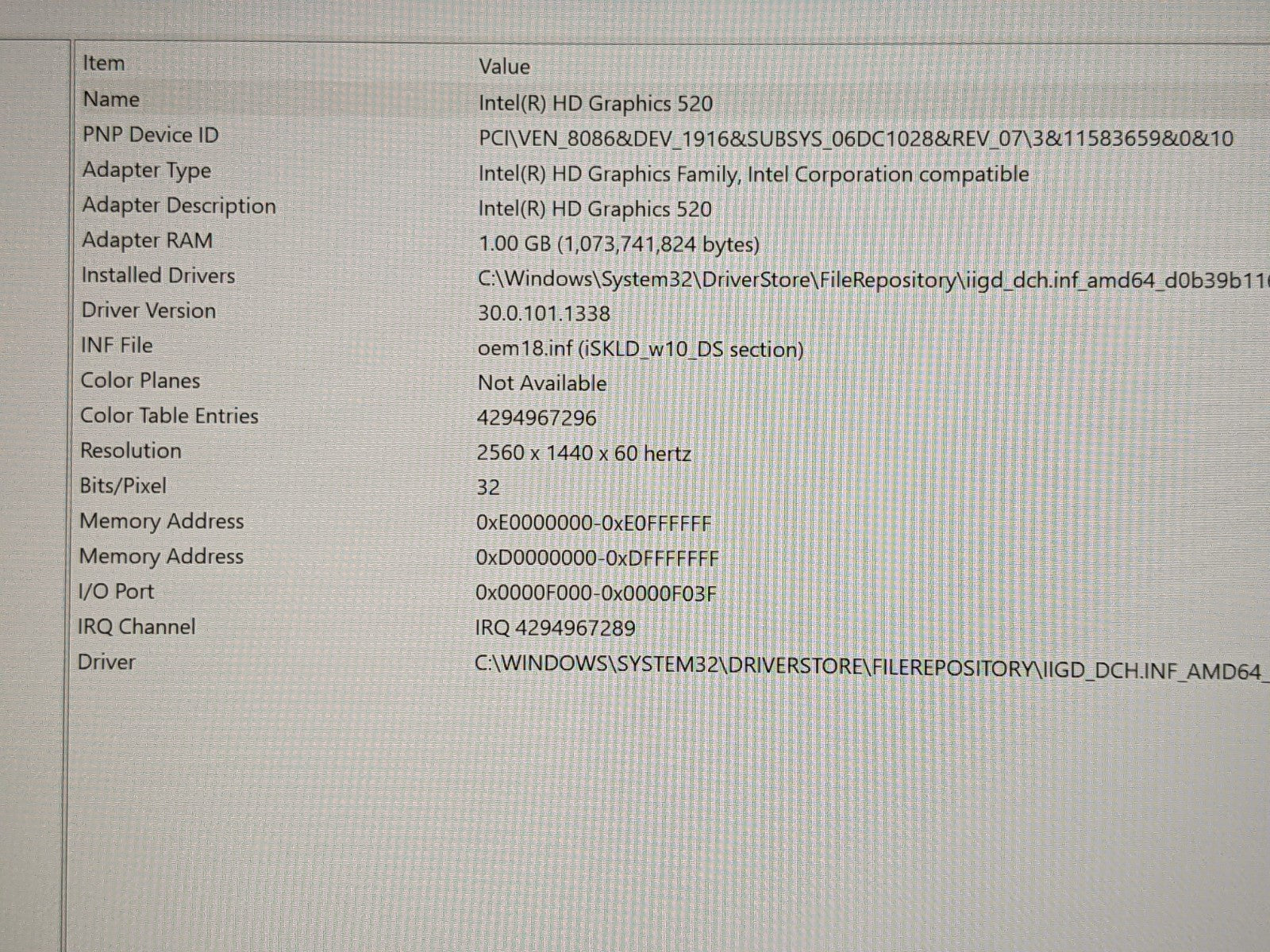Select the Resolution row
This screenshot has width=1270, height=952.
coord(131,451)
